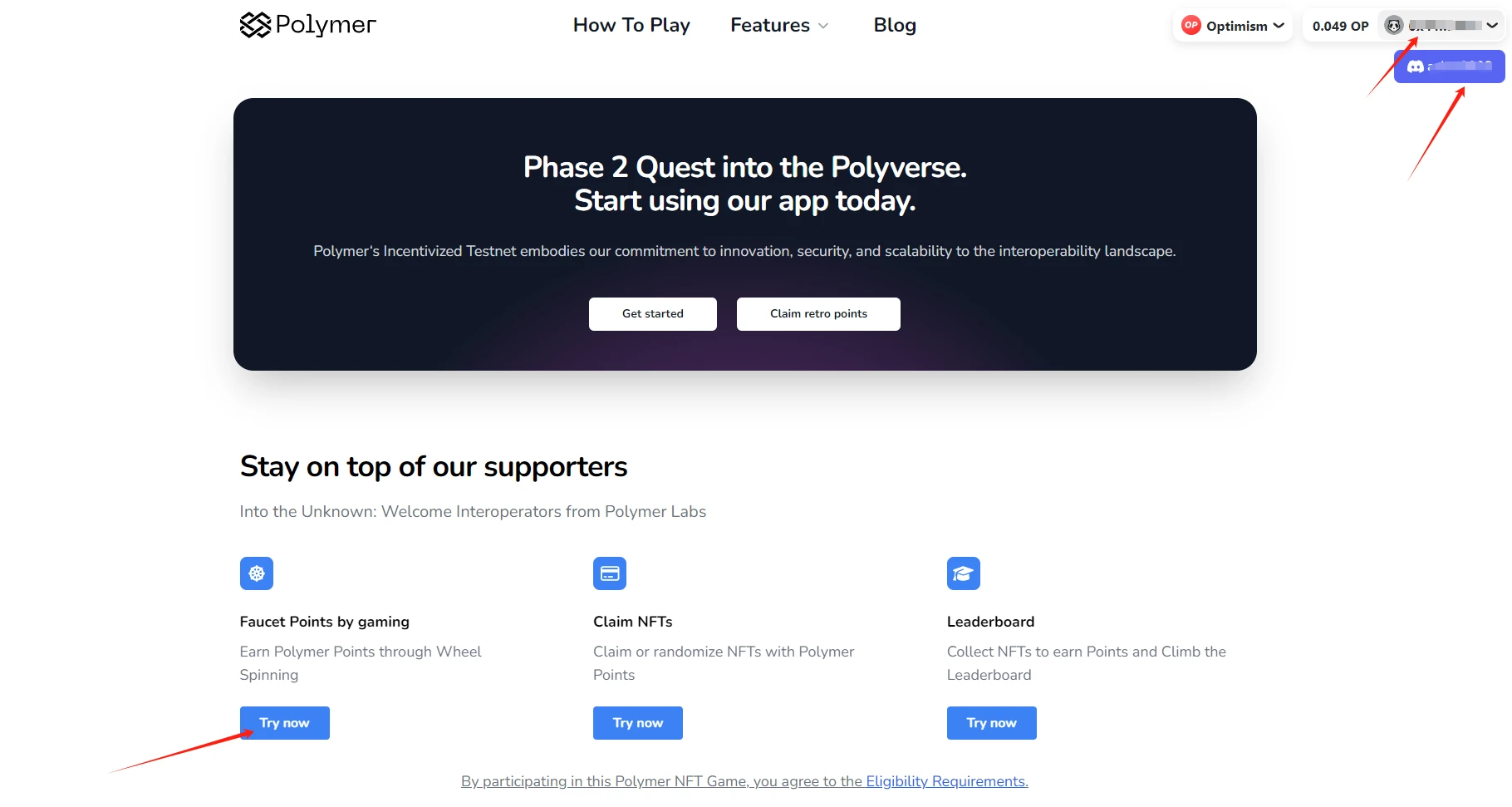
Task: Open the Optimism network selector chevron
Action: [x=1279, y=26]
